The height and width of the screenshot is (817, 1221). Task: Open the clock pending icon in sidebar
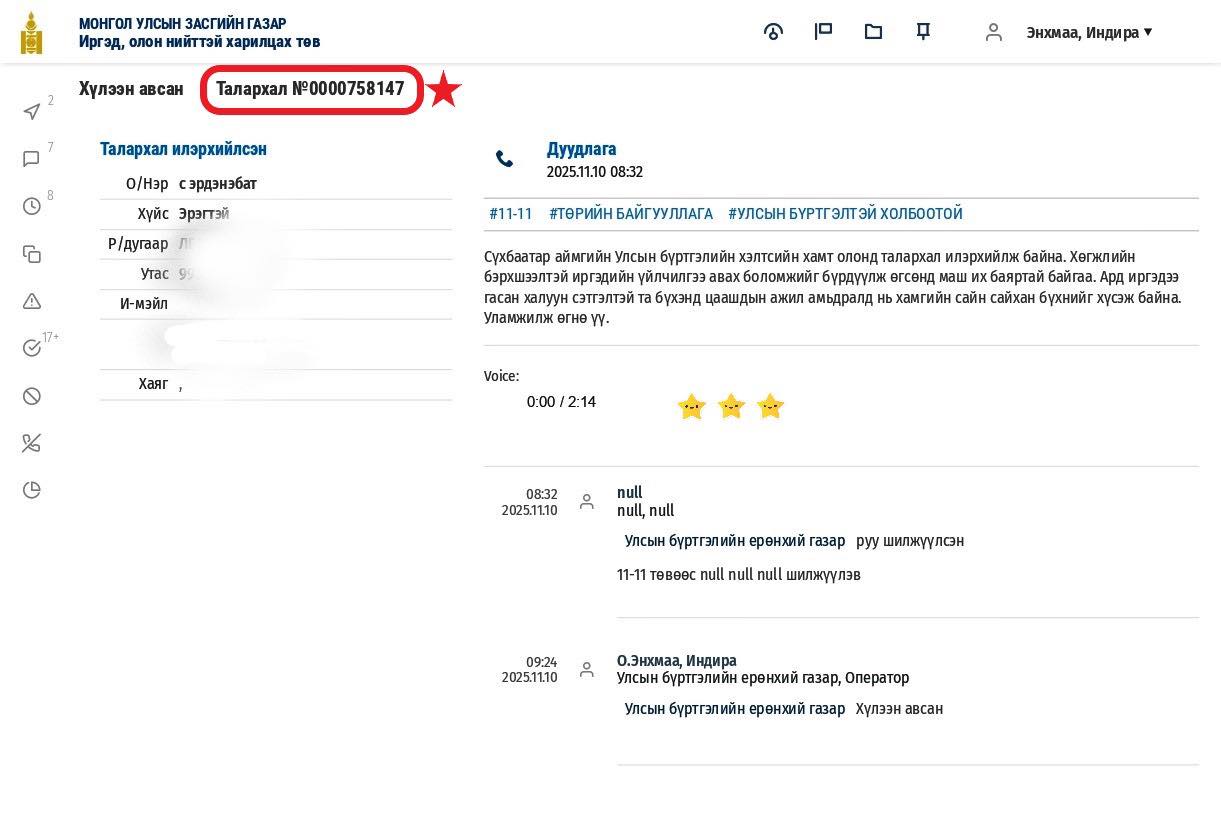click(x=32, y=206)
